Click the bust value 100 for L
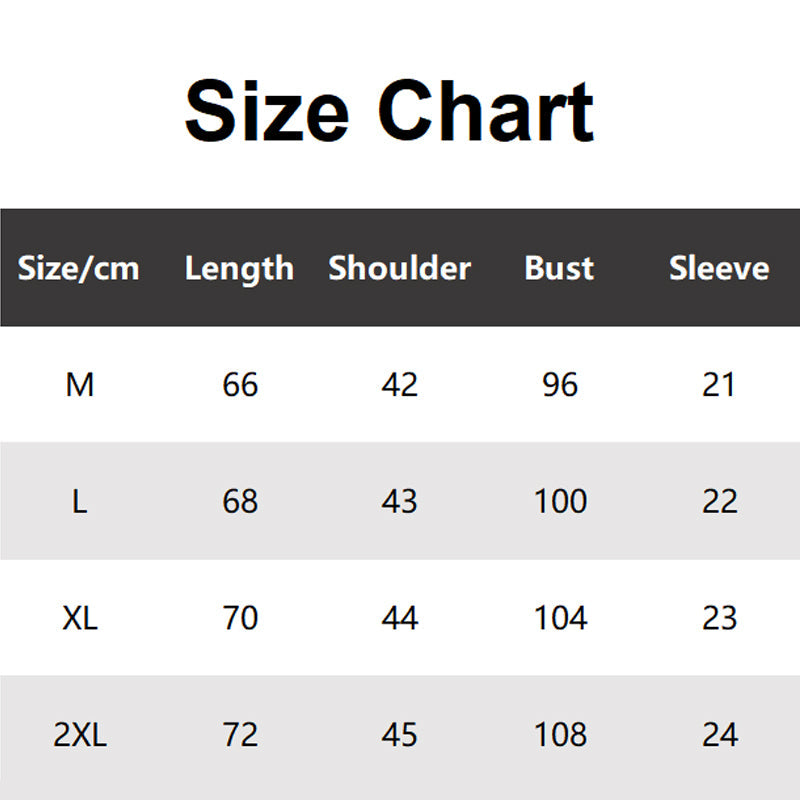The image size is (800, 800). [x=560, y=501]
